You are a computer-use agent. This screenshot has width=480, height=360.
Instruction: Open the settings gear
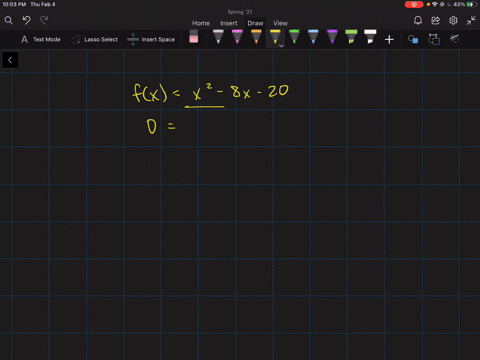point(453,21)
